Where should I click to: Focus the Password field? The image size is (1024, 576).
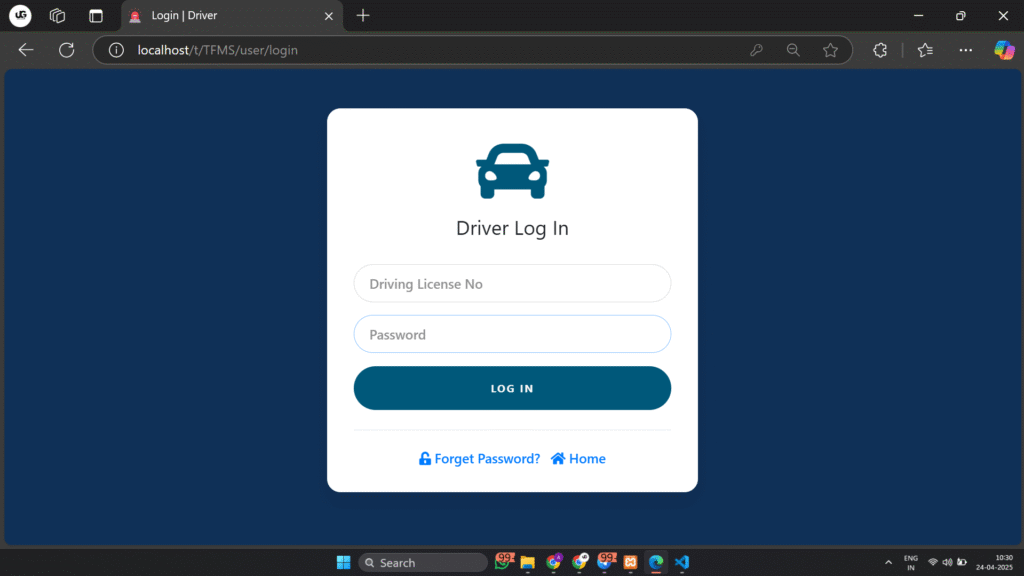point(512,334)
